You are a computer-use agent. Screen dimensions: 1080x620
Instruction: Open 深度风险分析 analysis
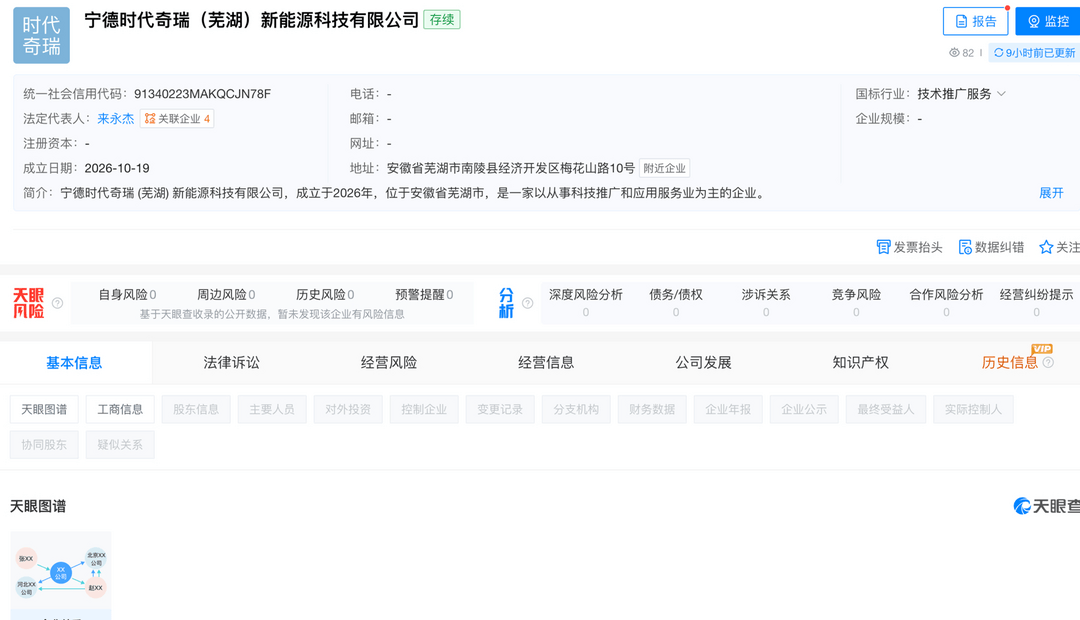(585, 302)
